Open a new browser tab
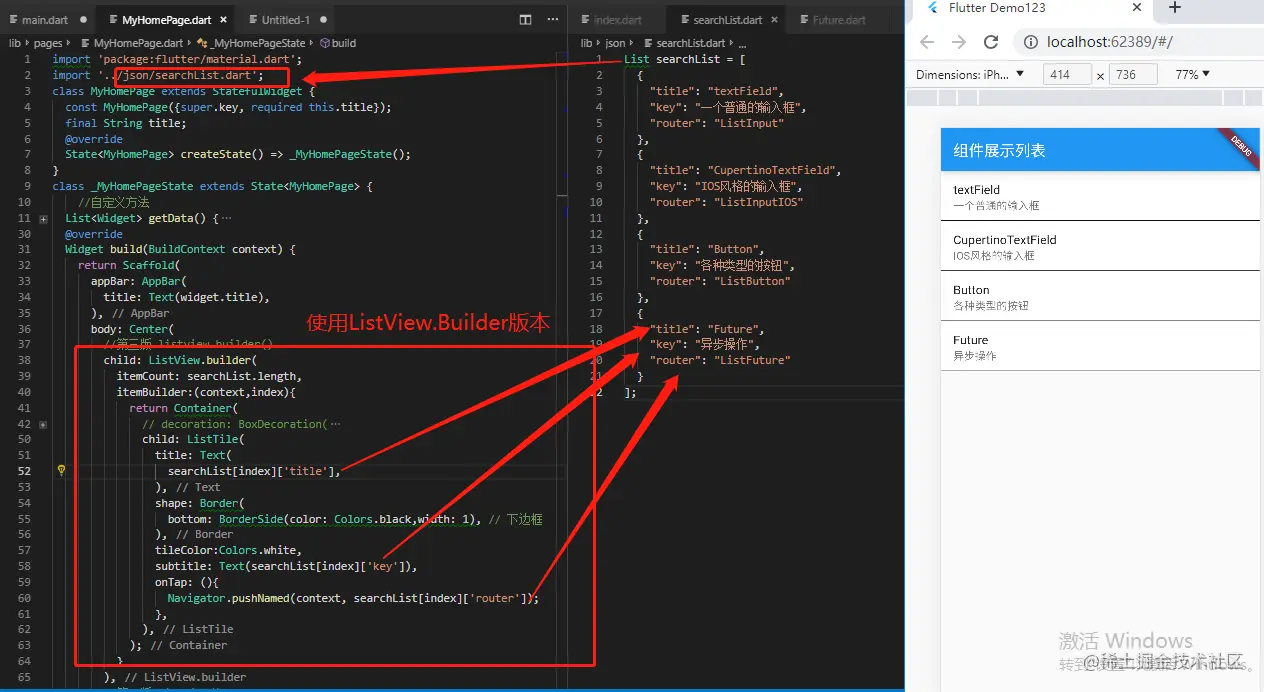 (x=1175, y=8)
